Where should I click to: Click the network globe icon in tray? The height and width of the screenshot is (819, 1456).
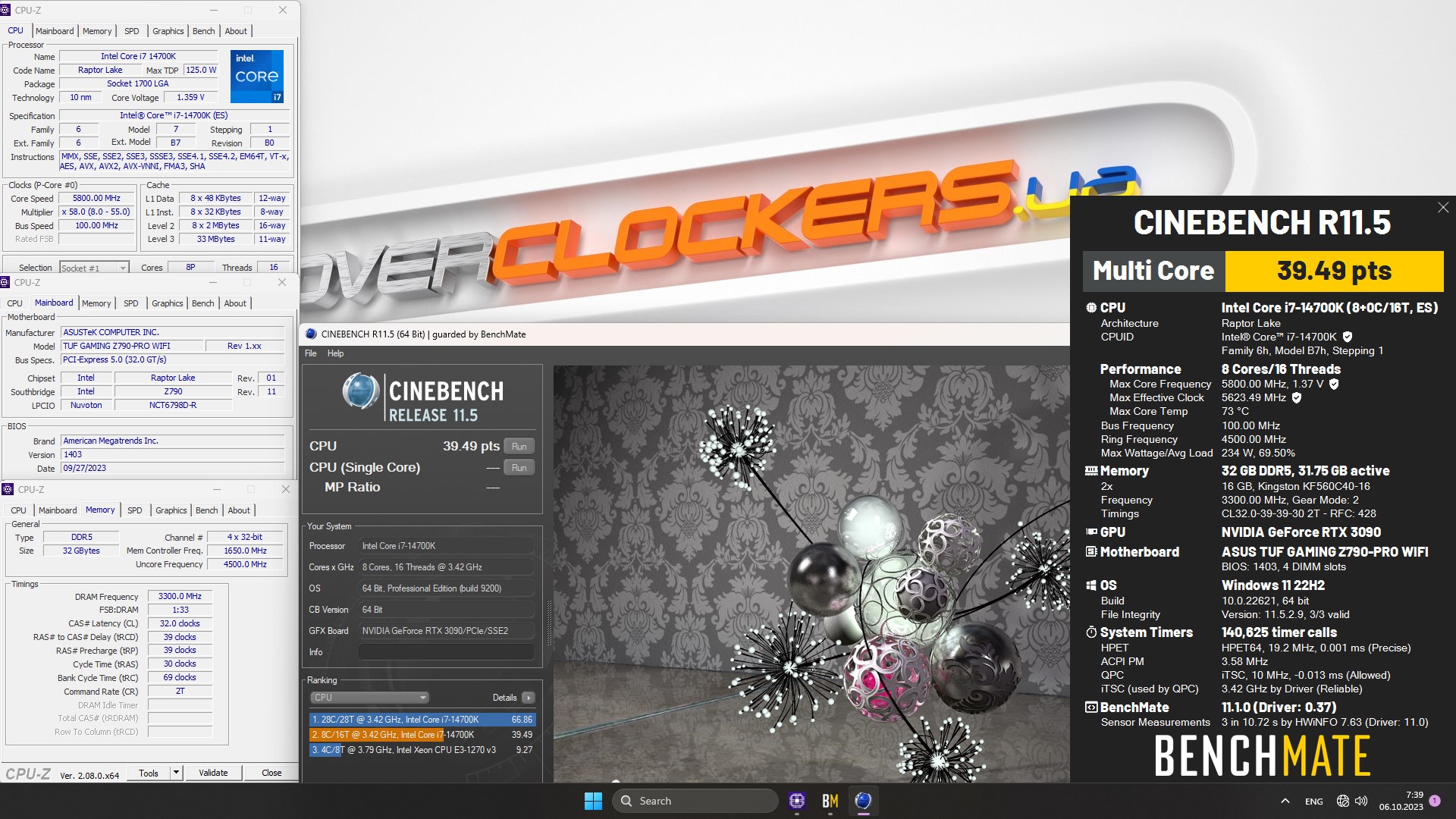[x=1343, y=801]
